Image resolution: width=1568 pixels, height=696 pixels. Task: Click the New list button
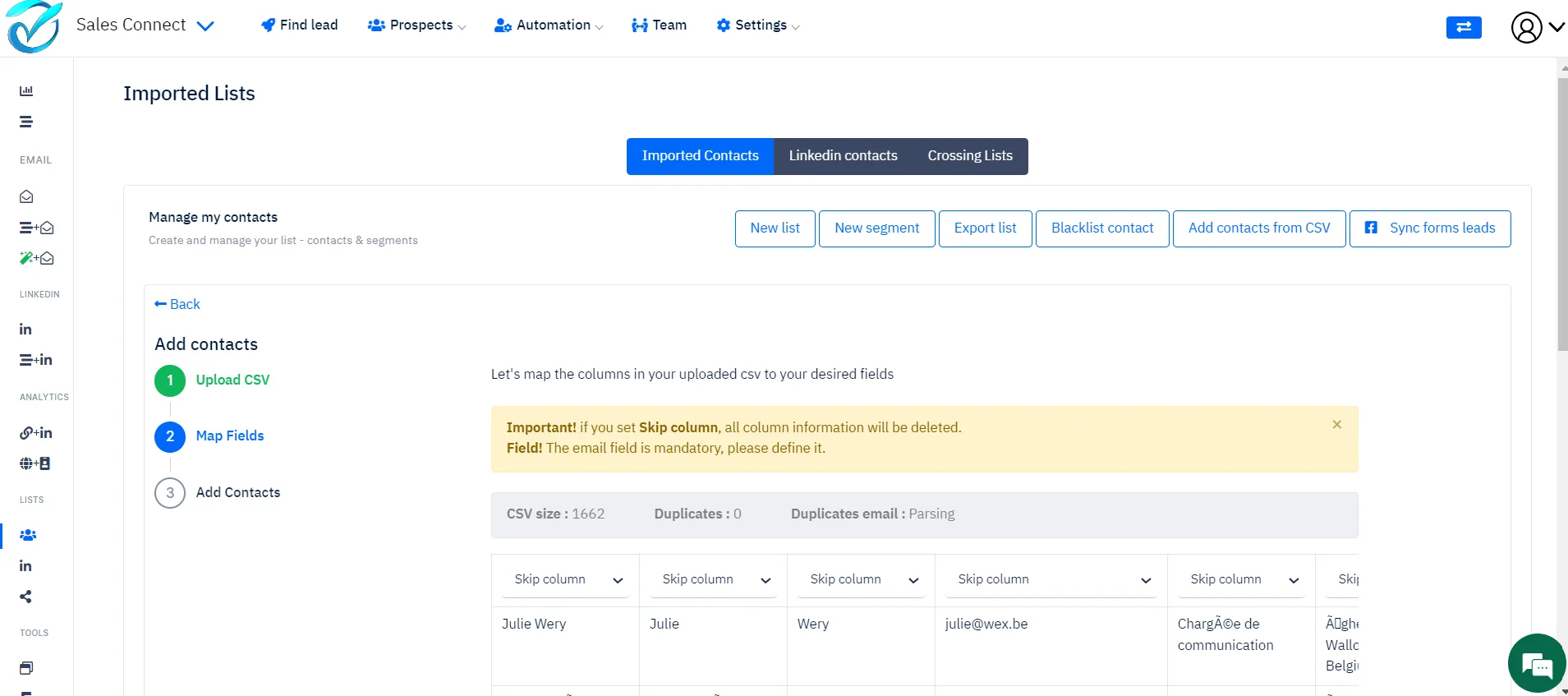(x=775, y=228)
